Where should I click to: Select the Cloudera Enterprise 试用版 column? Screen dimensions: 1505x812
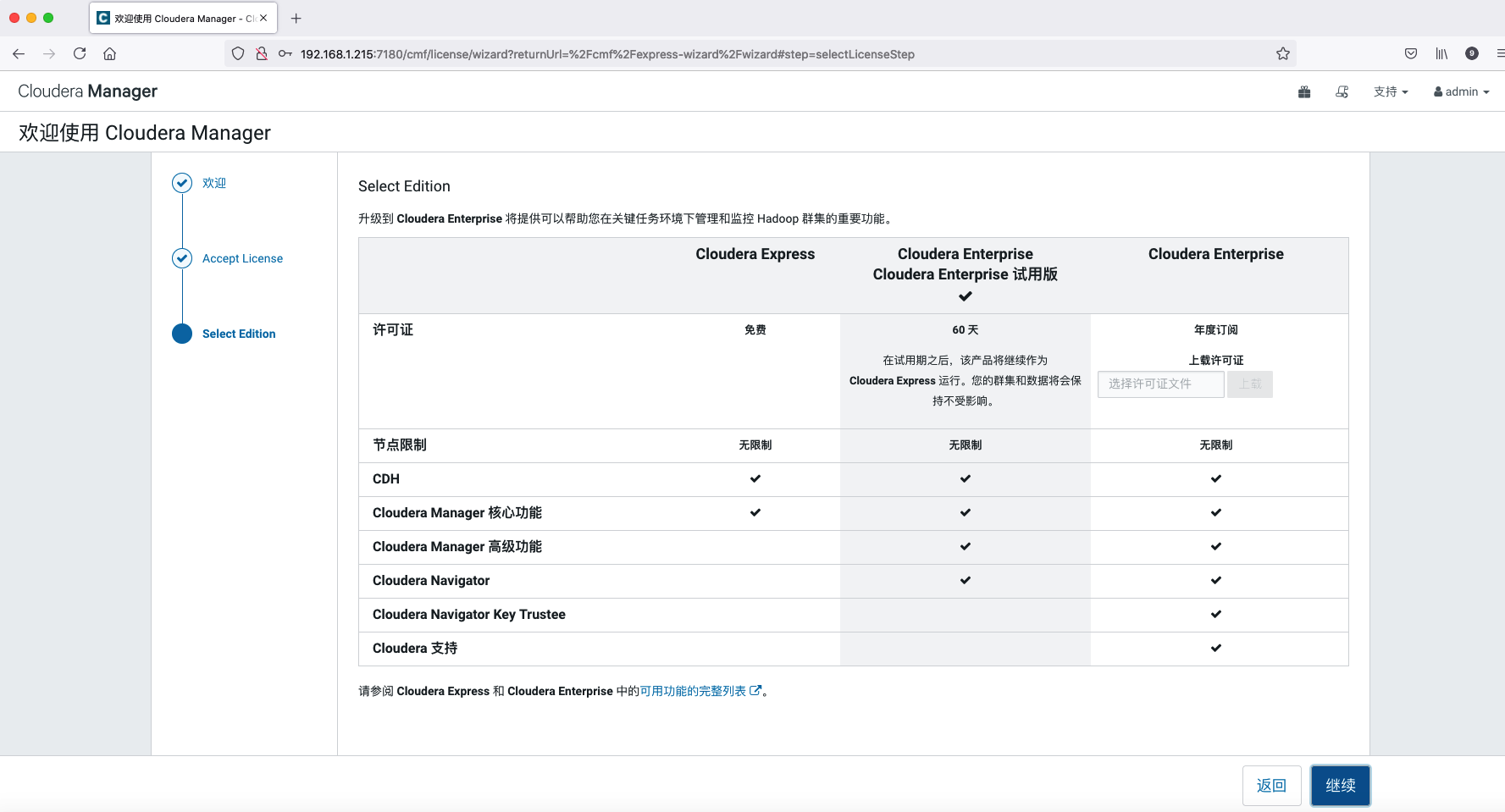(x=966, y=274)
